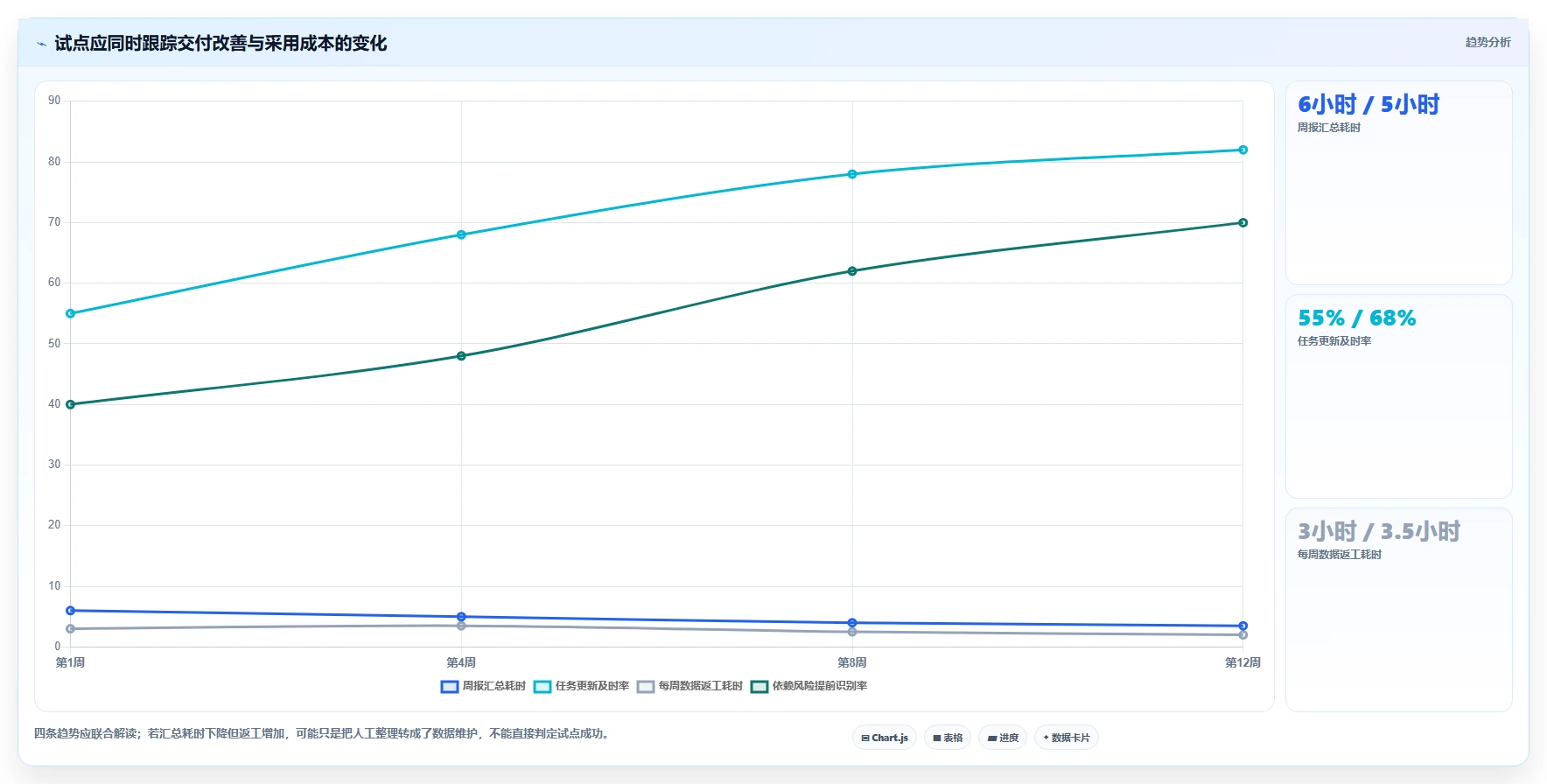Click the 55% / 68% stat value
The image size is (1547, 784).
click(x=1357, y=318)
